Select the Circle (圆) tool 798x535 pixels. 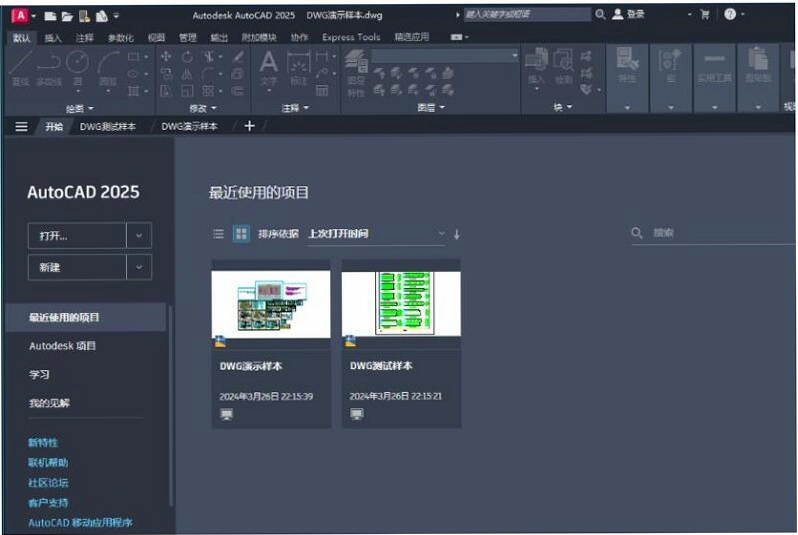coord(78,69)
